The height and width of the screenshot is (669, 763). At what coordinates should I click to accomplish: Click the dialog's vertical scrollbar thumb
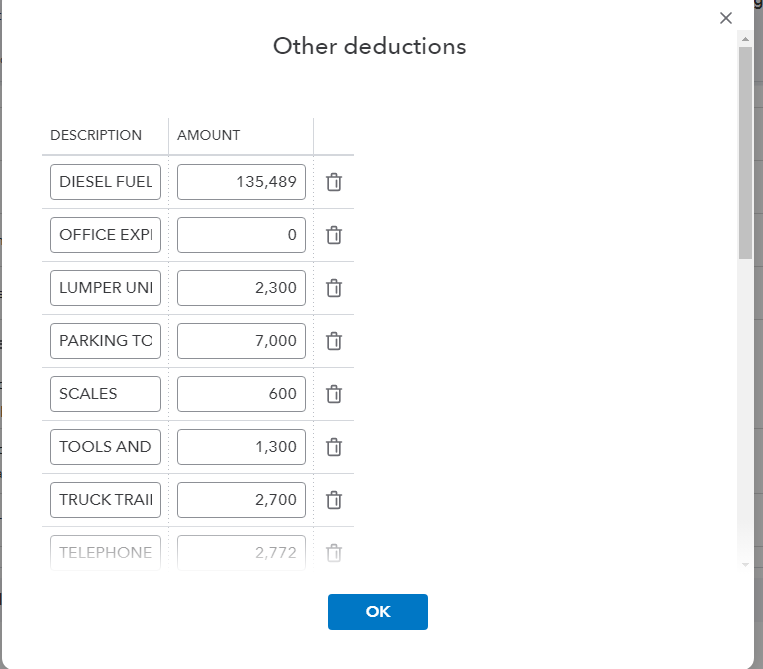pyautogui.click(x=745, y=150)
